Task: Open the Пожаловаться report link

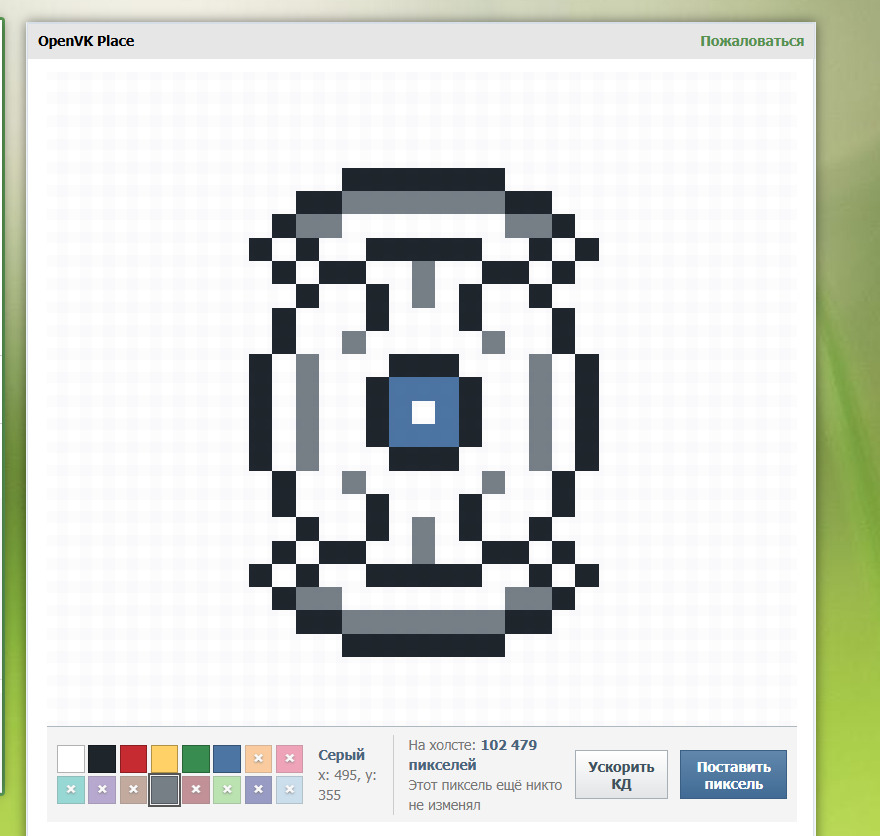Action: pyautogui.click(x=752, y=41)
